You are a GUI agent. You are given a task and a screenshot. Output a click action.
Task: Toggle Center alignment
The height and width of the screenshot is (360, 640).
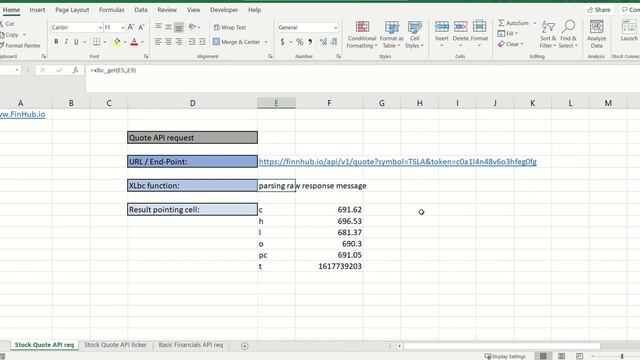tap(169, 42)
